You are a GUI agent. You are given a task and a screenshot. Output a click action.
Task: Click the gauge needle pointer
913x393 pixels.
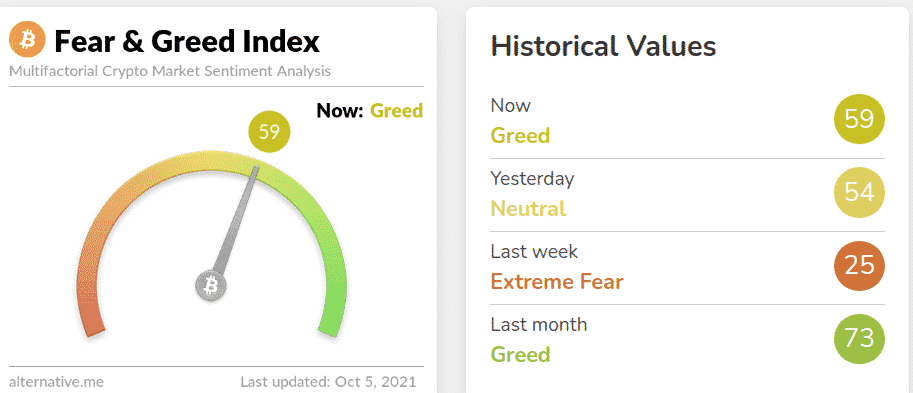coord(236,220)
